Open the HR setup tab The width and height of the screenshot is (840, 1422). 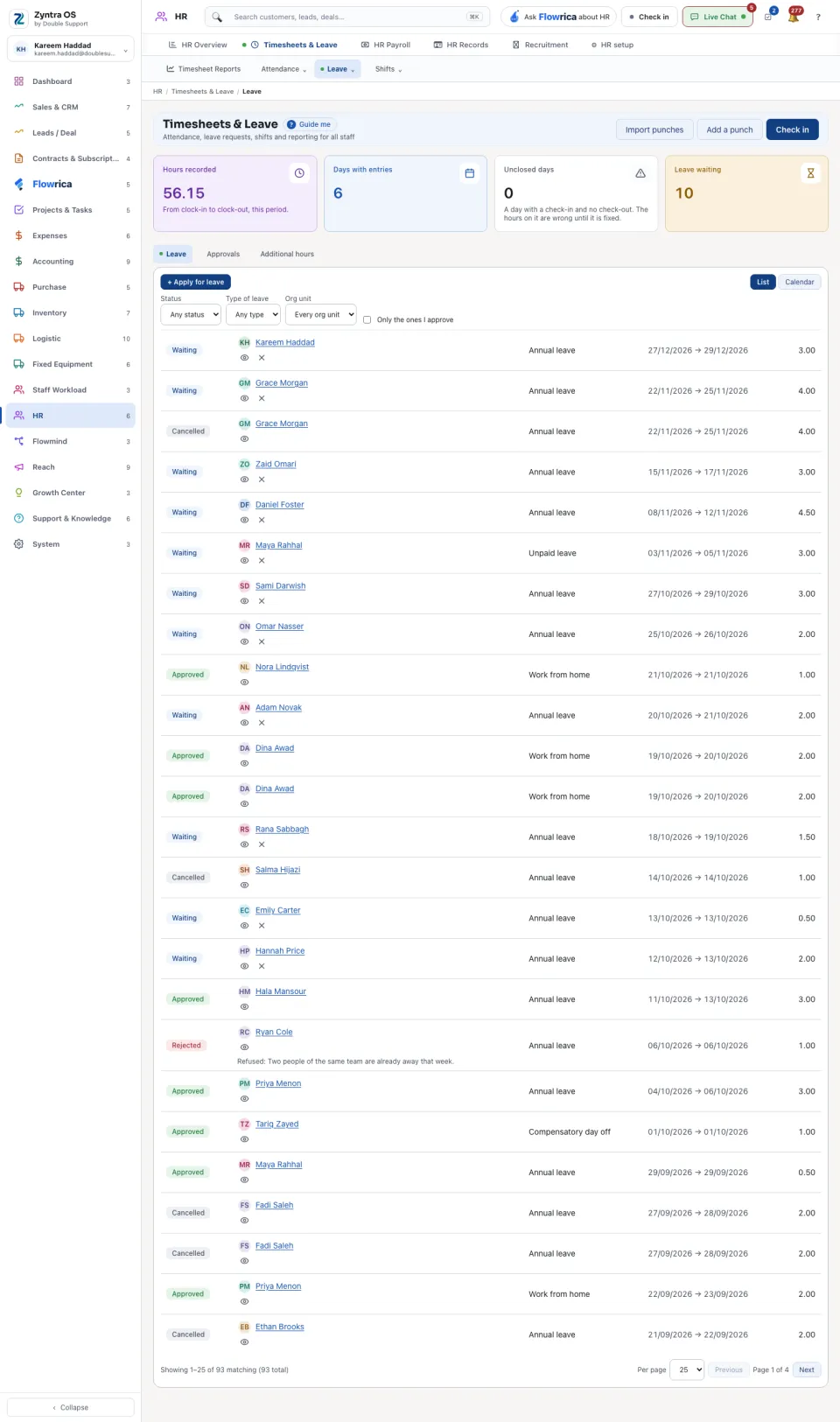pos(612,45)
